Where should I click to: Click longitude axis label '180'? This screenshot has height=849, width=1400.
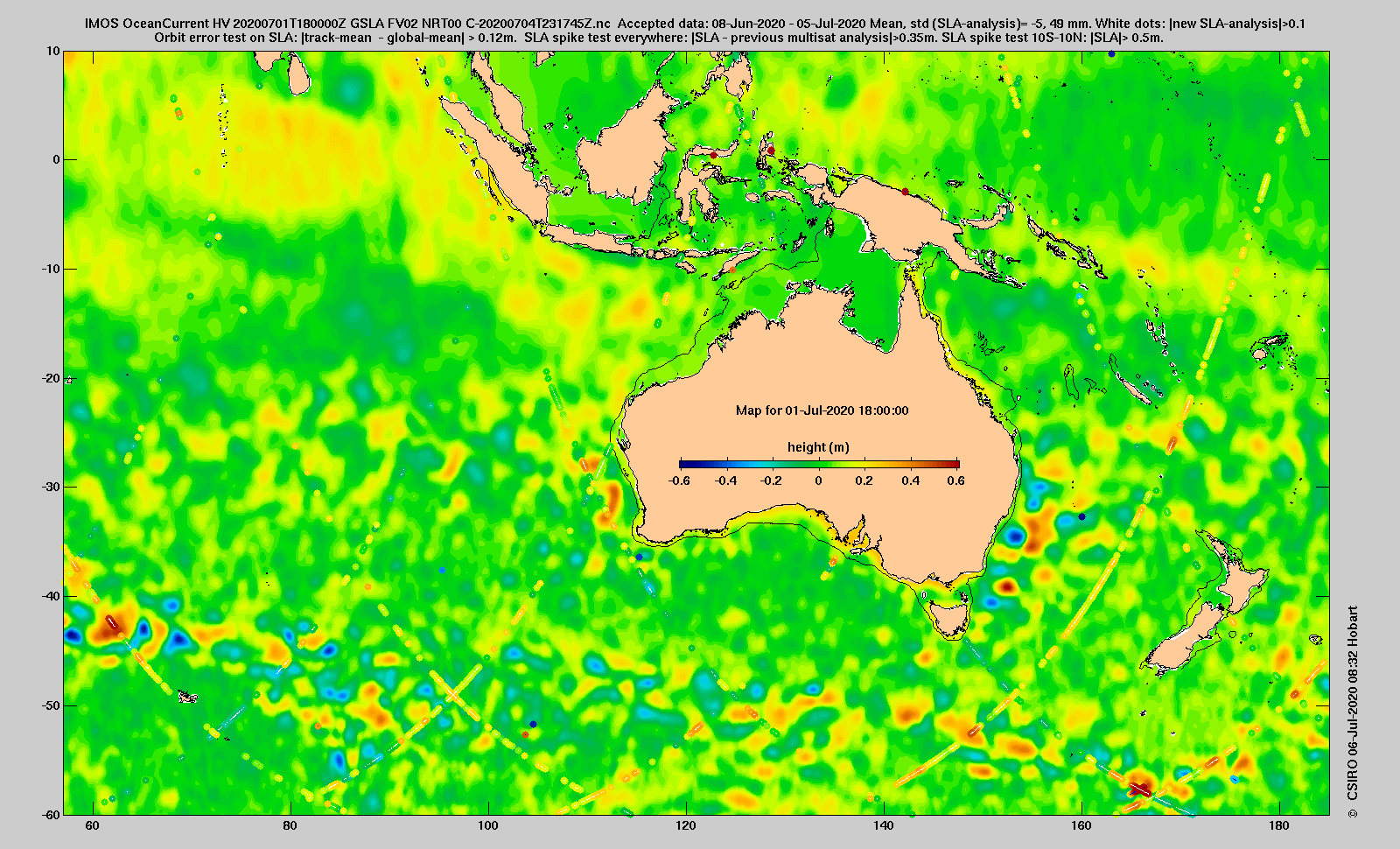1279,826
